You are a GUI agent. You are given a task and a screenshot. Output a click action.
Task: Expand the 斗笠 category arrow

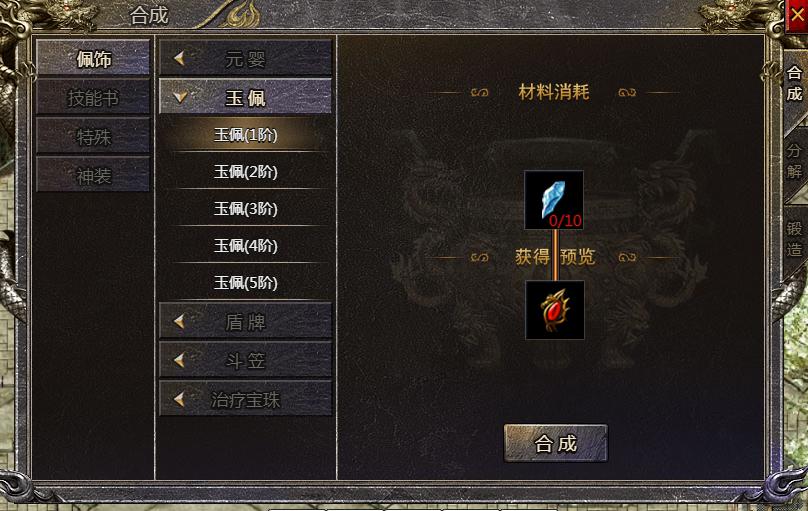pyautogui.click(x=179, y=360)
